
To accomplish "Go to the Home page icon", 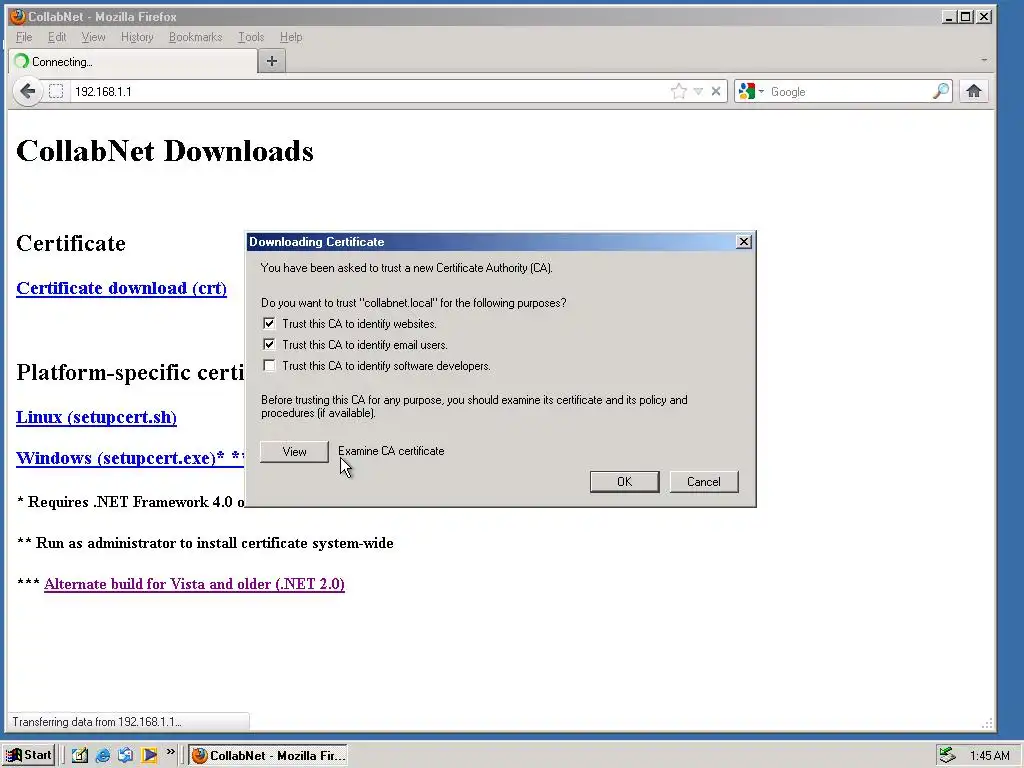I will (x=974, y=91).
